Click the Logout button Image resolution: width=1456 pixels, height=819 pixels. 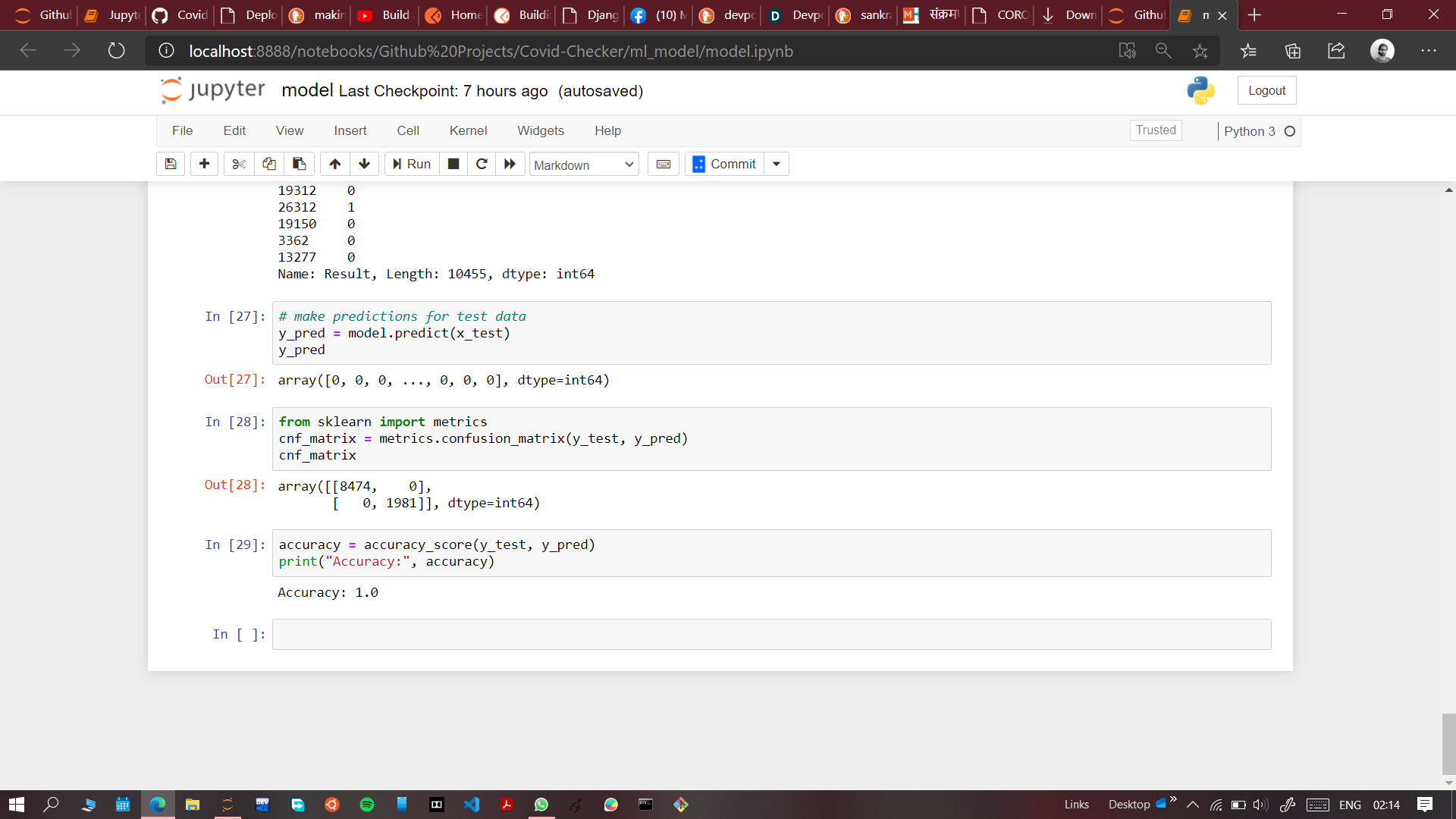pos(1266,90)
